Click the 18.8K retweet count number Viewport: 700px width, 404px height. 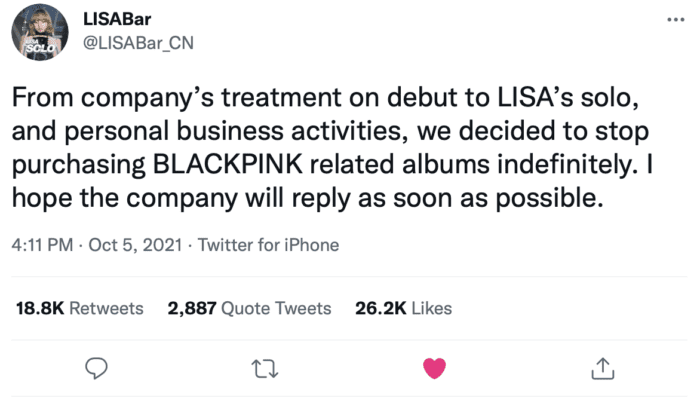[40, 308]
